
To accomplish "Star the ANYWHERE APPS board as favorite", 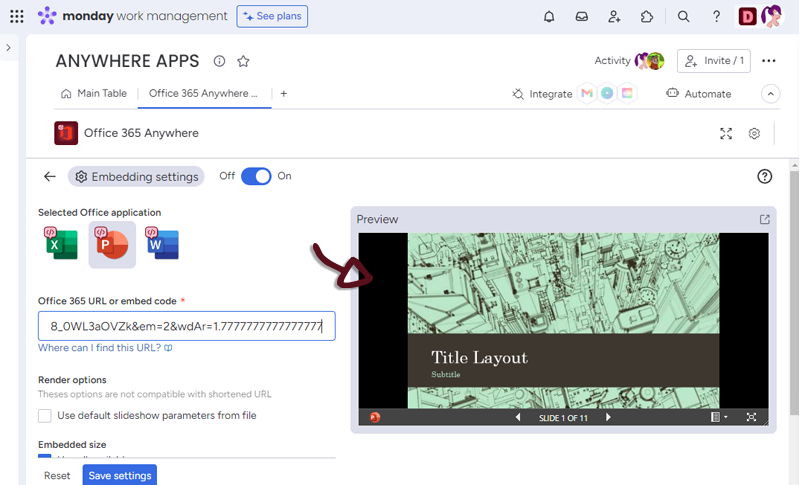I will pos(243,61).
